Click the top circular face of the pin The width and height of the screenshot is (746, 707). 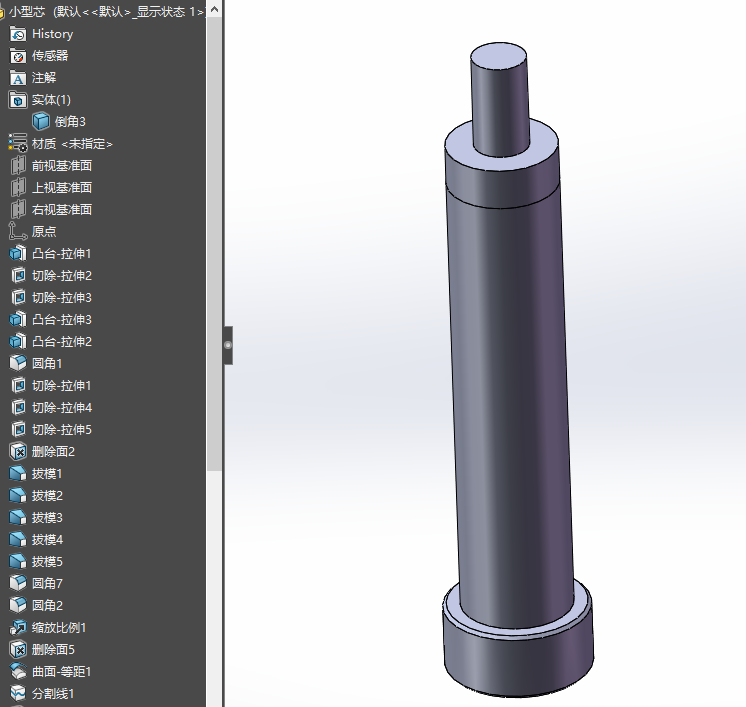tap(499, 56)
